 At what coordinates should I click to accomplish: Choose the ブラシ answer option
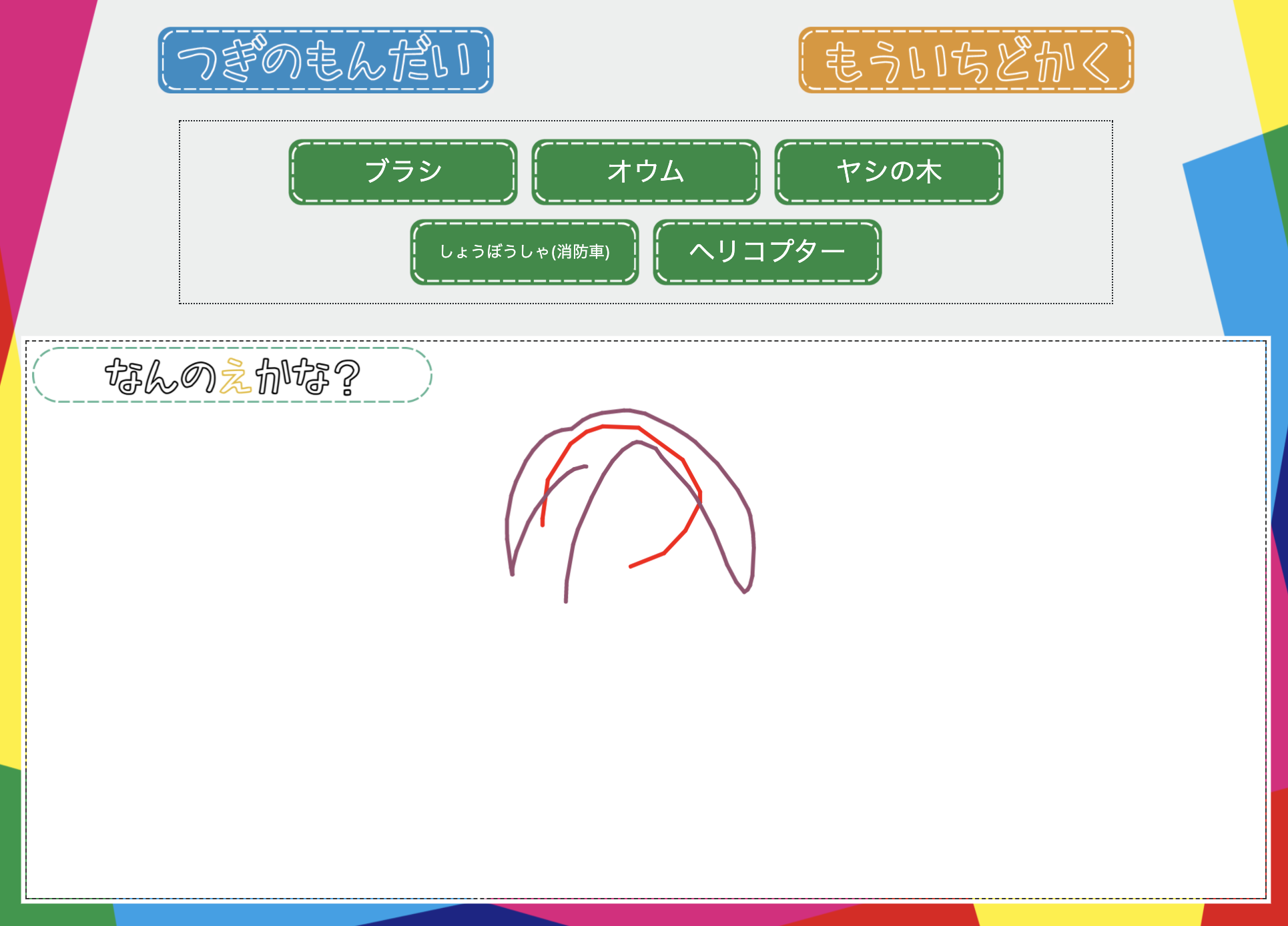click(x=403, y=172)
